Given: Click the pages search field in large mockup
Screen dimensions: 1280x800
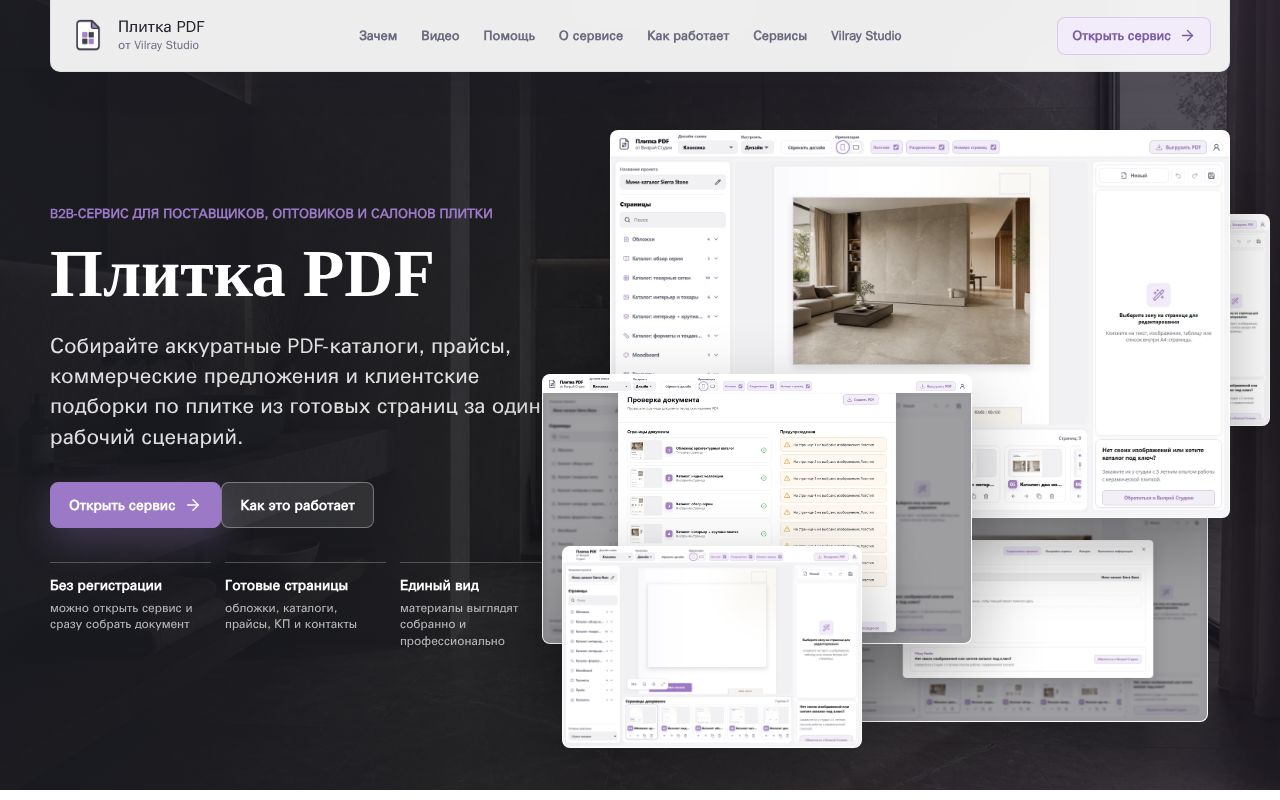Looking at the screenshot, I should [673, 220].
